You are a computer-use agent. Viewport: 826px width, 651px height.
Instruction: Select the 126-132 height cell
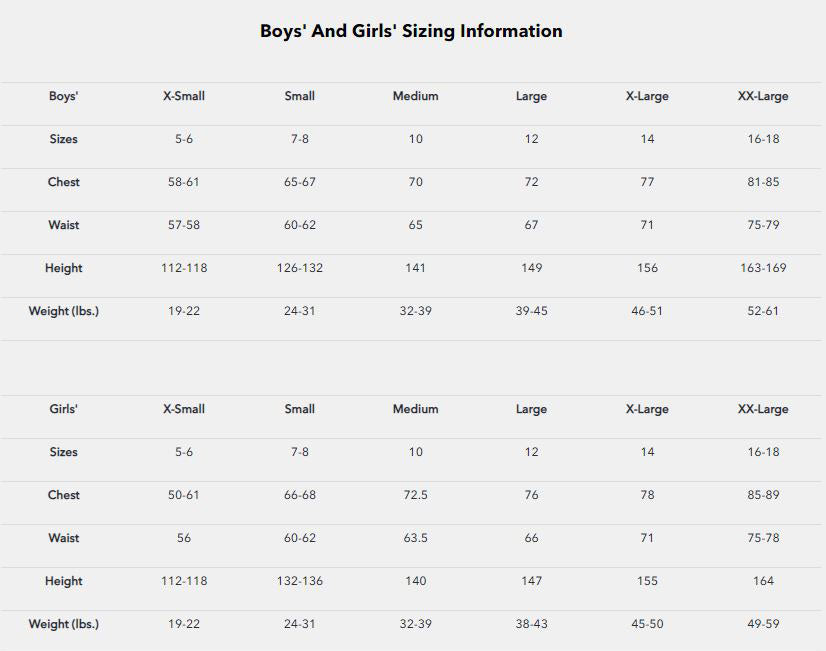pyautogui.click(x=299, y=269)
